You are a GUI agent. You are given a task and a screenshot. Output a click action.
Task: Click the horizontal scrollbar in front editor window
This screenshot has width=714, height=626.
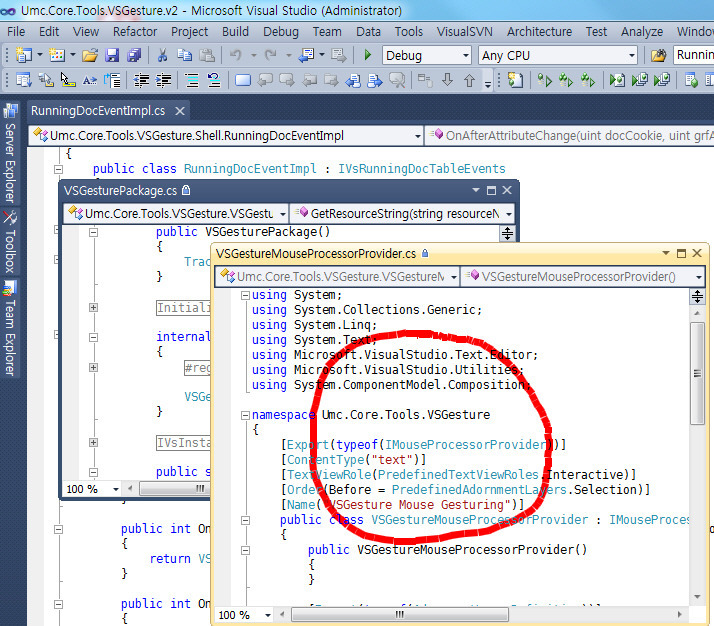point(399,615)
